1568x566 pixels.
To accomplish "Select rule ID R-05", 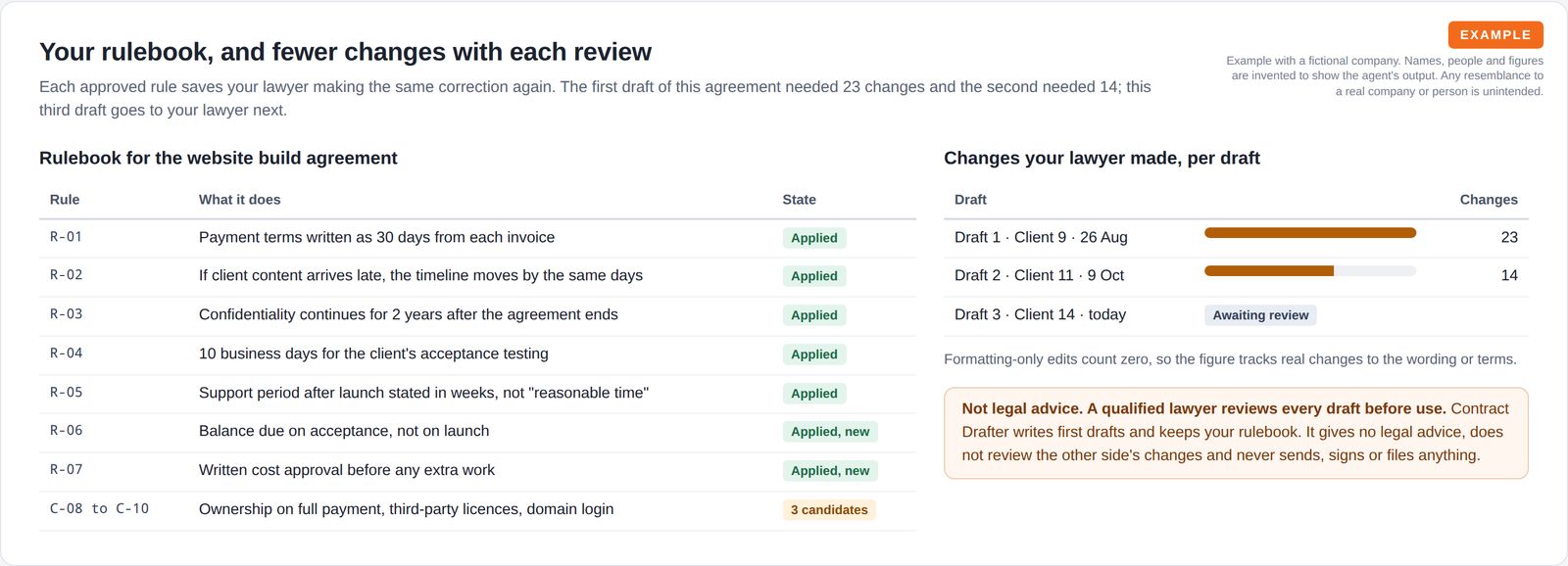I will [x=67, y=393].
